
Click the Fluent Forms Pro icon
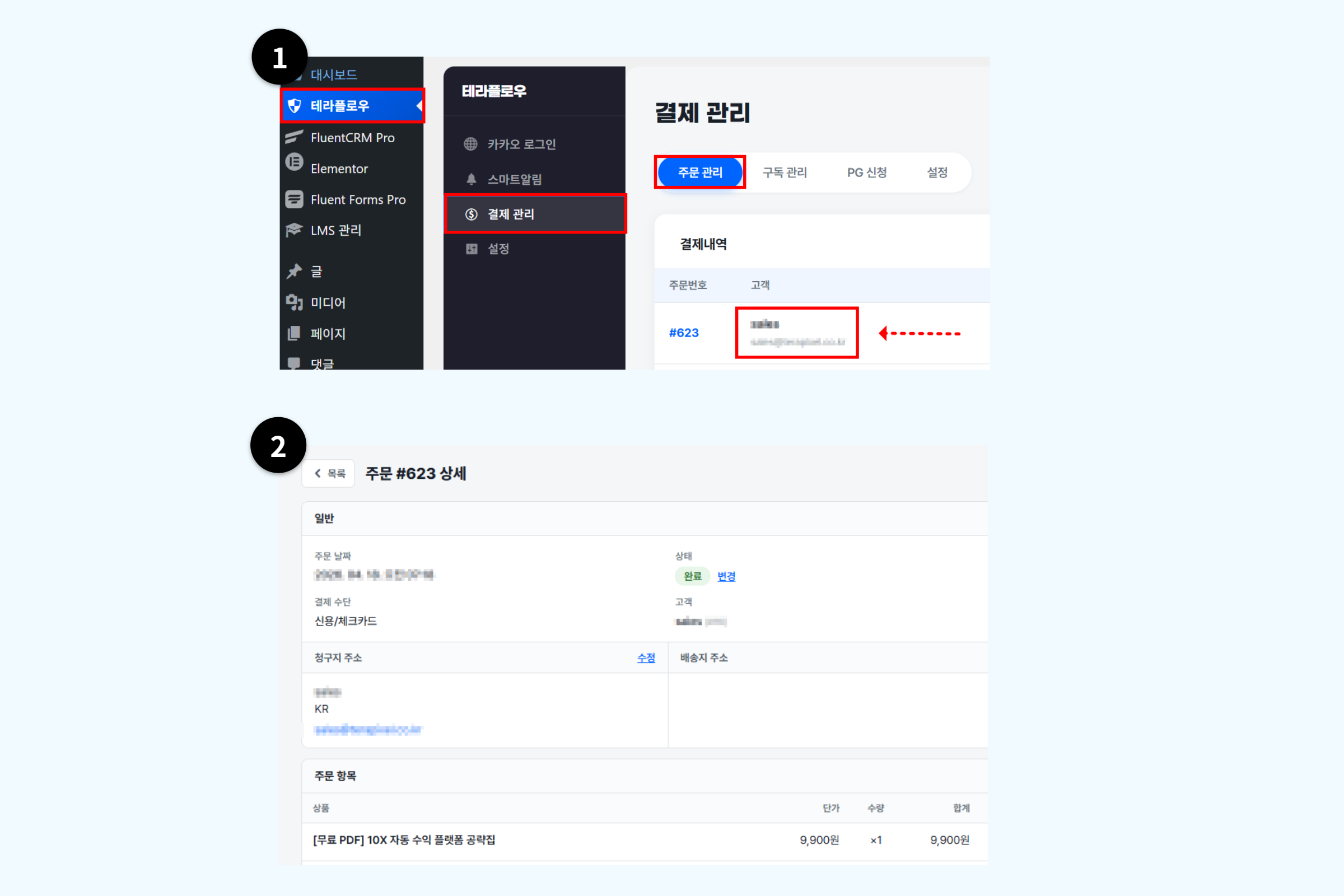[295, 199]
